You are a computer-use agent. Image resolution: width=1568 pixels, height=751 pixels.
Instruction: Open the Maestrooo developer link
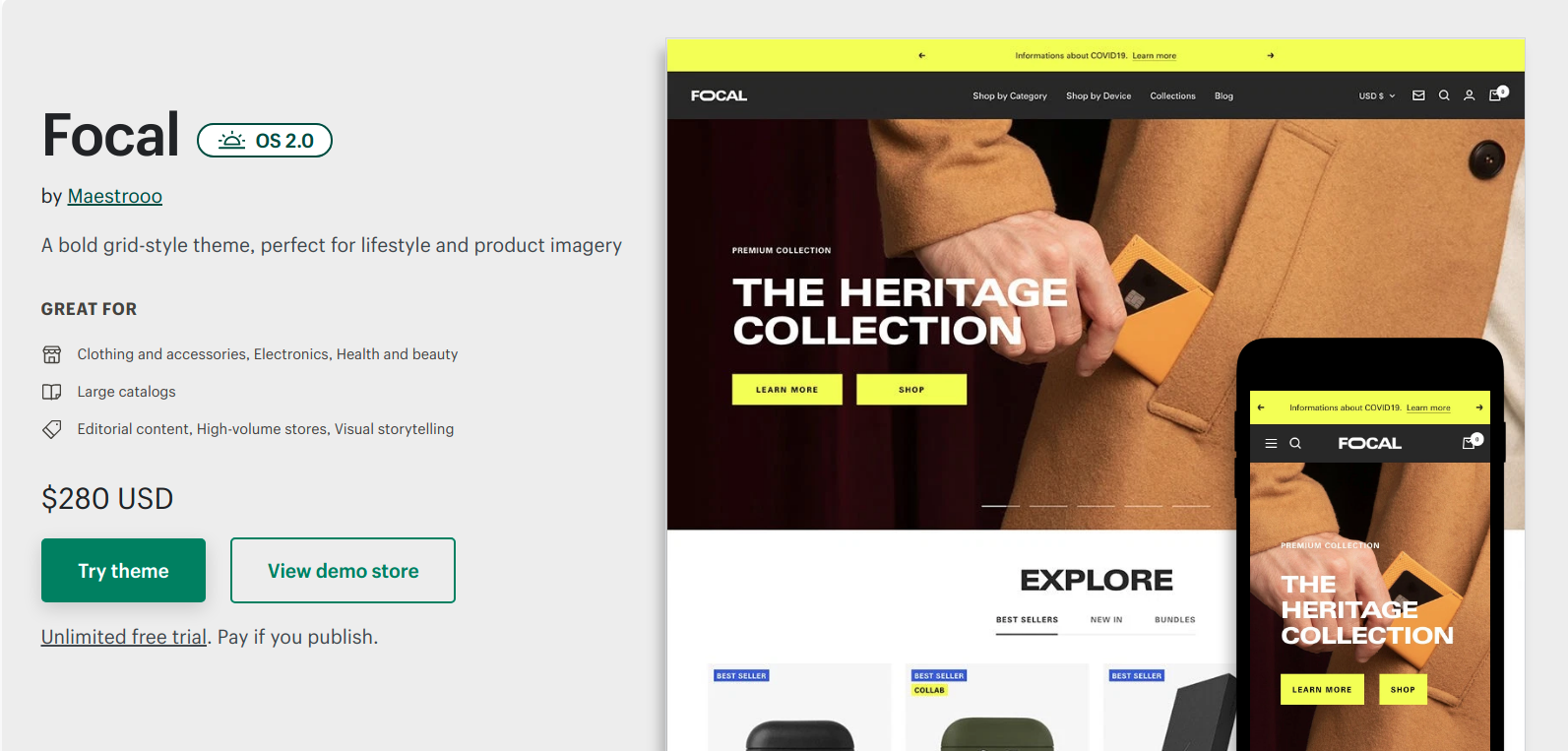pyautogui.click(x=114, y=196)
